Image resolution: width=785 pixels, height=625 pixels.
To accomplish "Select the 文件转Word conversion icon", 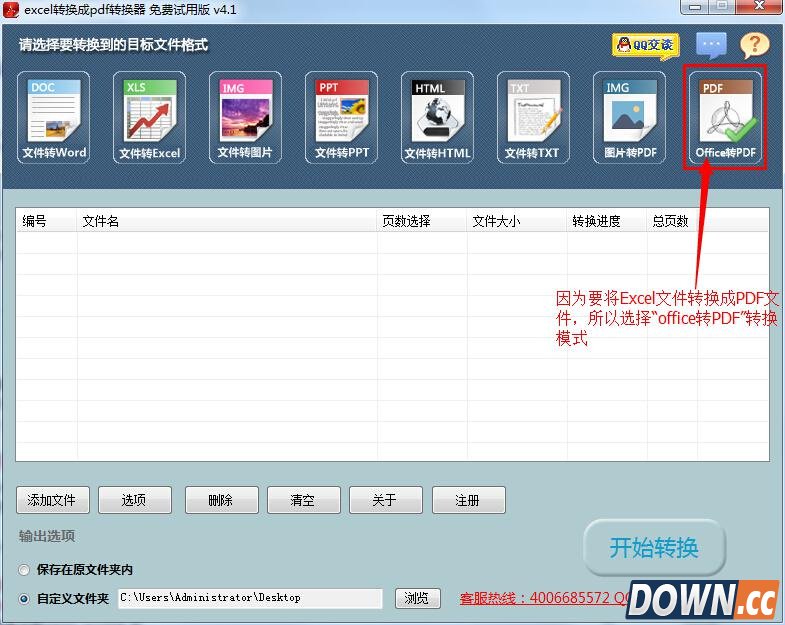I will tap(54, 118).
